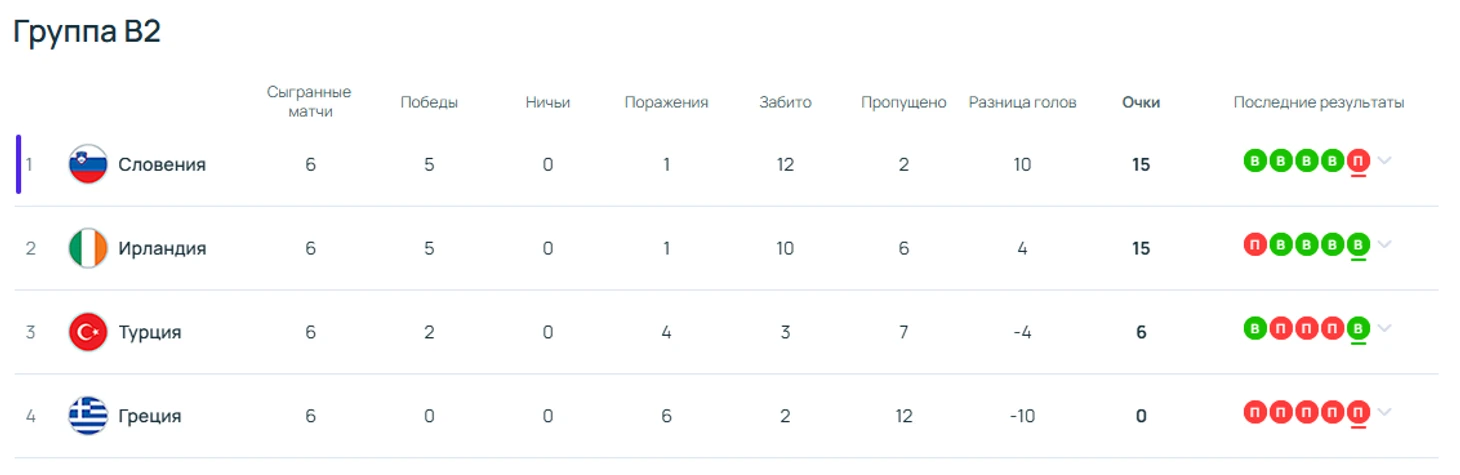The width and height of the screenshot is (1460, 475).
Task: Open the Греция team link
Action: (150, 417)
